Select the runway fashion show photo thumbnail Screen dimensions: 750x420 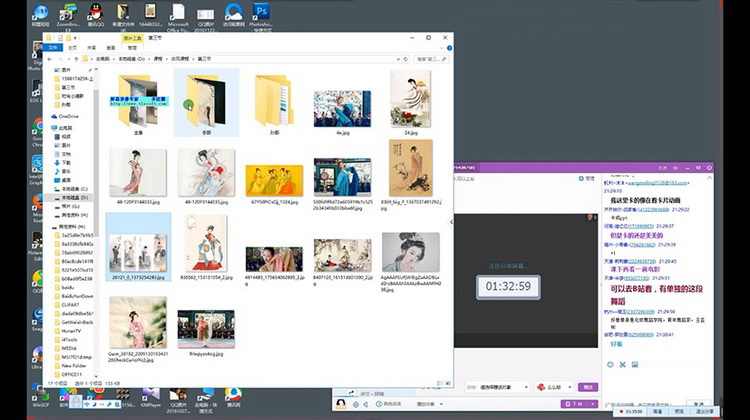click(x=206, y=329)
